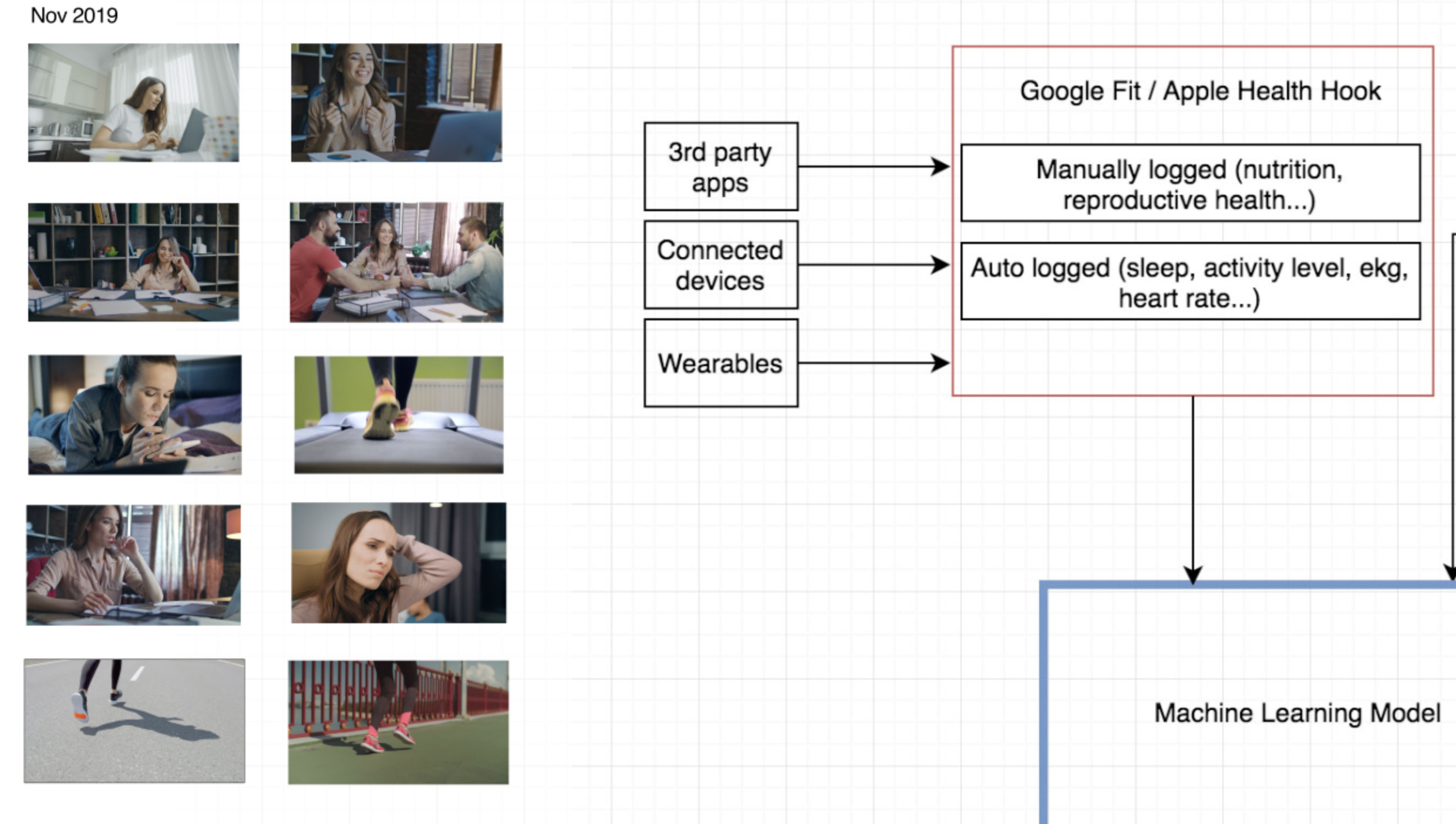The image size is (1456, 824).
Task: Click the woman reading in pink shirt image
Action: (133, 565)
